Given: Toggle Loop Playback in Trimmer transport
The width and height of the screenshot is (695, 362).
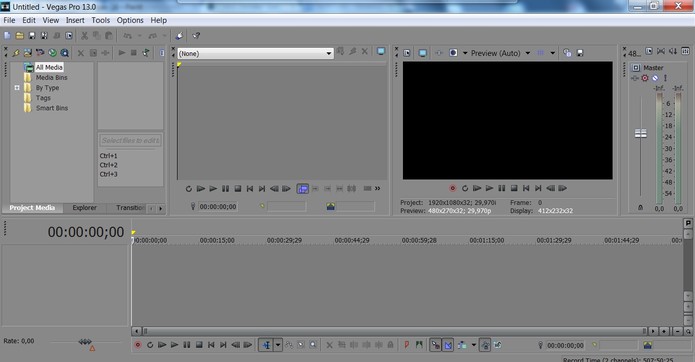Looking at the screenshot, I should [x=188, y=189].
